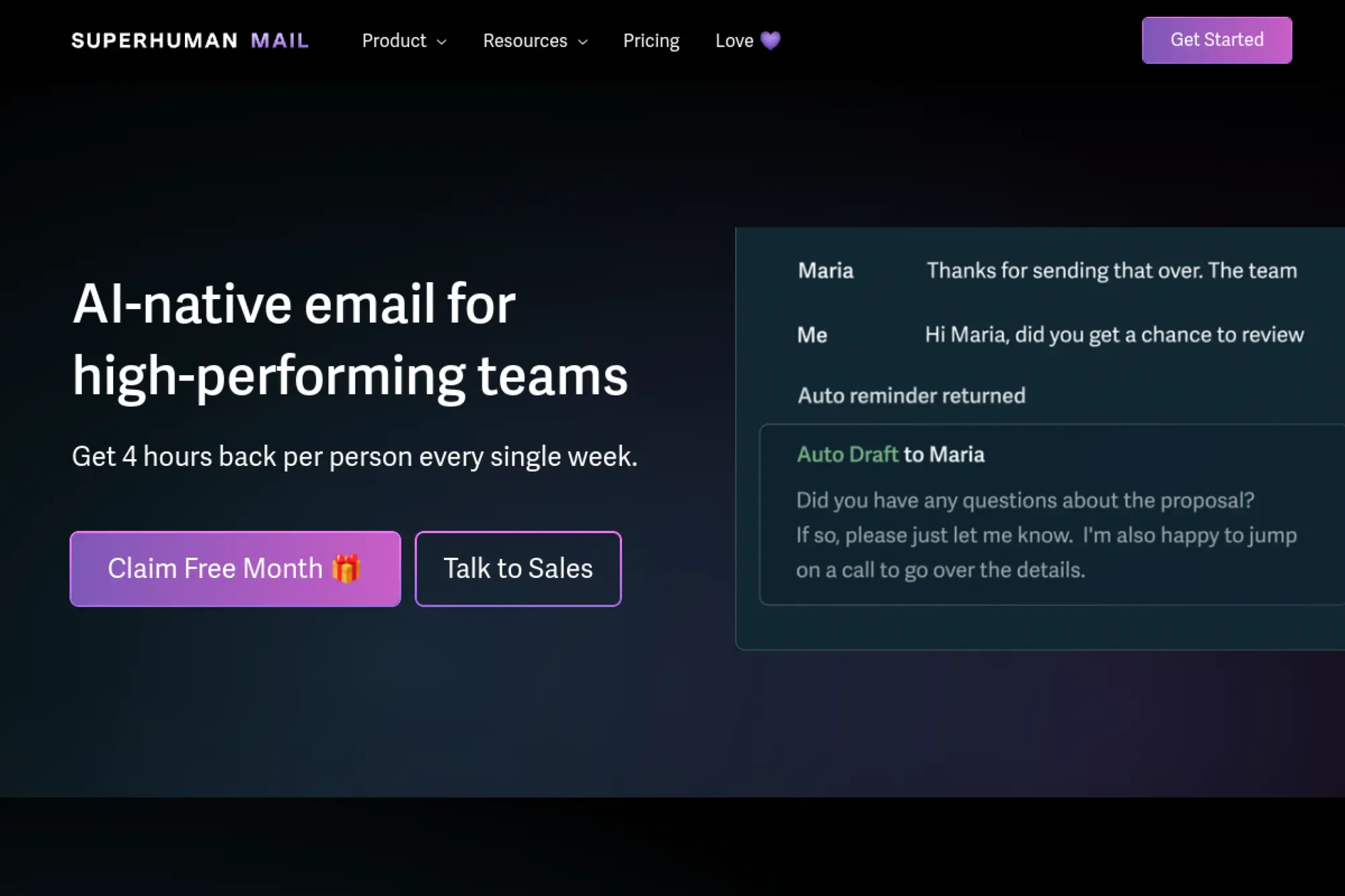The image size is (1345, 896).
Task: Open the Product menu
Action: tap(394, 40)
